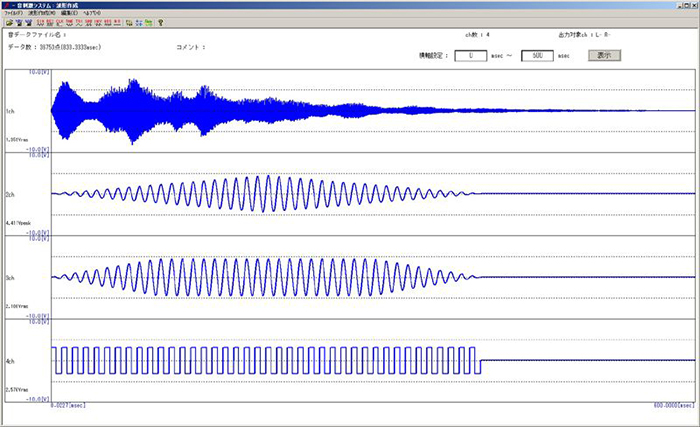Open the ヘルプ menu
Viewport: 700px width, 427px height.
[x=92, y=13]
